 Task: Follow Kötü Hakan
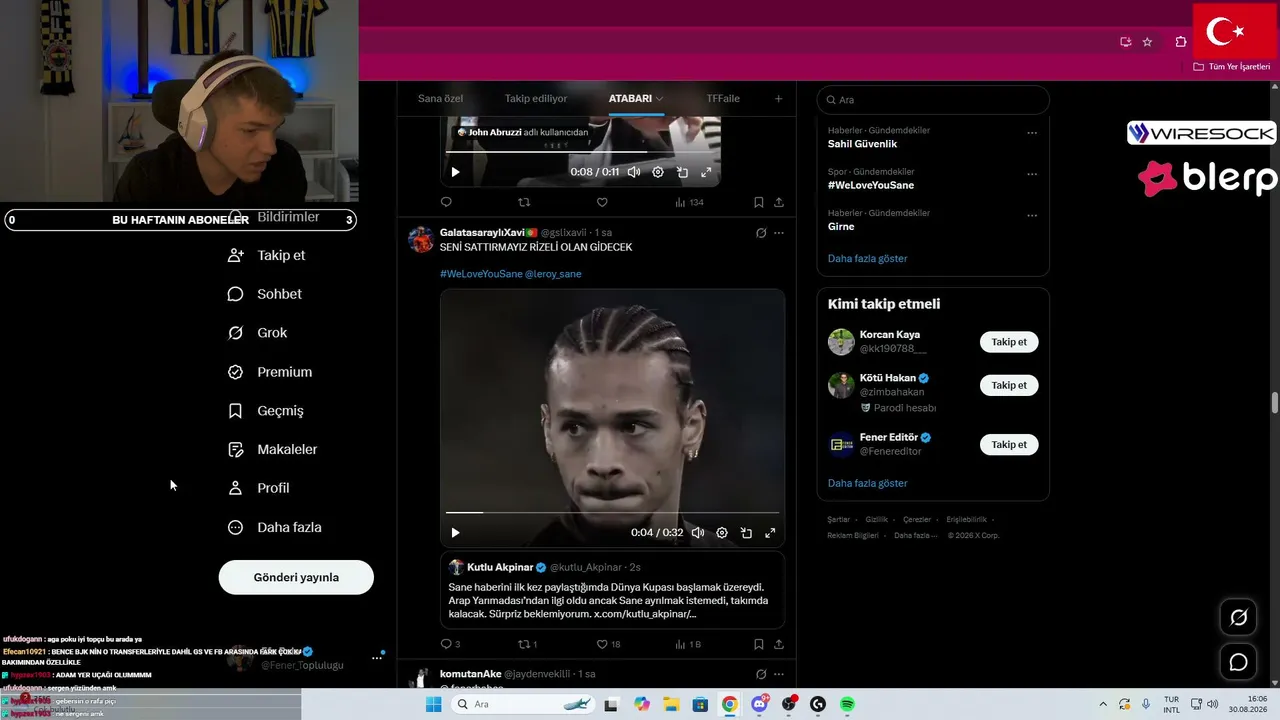click(x=1009, y=385)
